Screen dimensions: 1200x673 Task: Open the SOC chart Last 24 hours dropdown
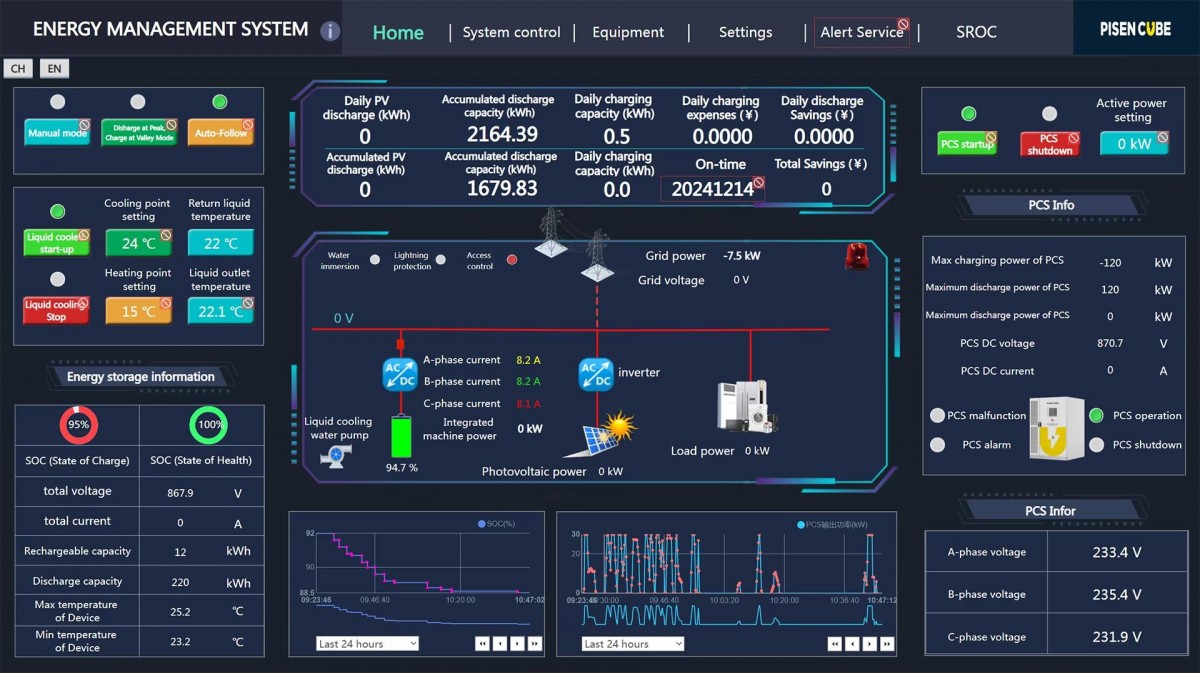pos(367,644)
